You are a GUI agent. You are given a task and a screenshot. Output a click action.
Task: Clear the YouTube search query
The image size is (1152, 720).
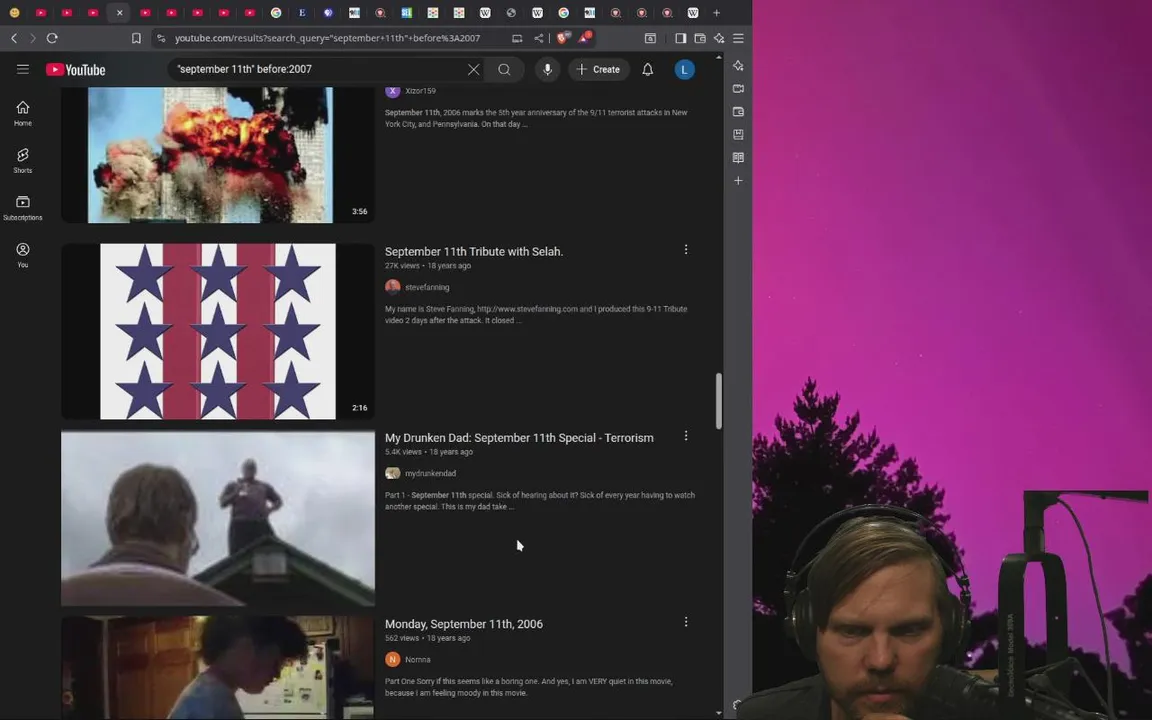[474, 69]
